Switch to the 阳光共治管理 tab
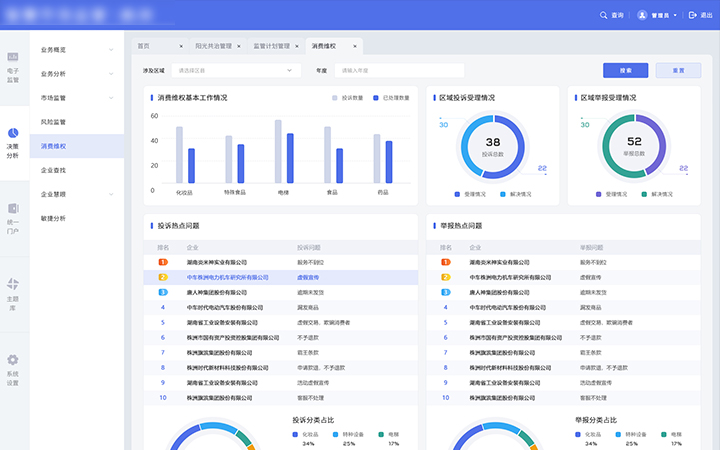This screenshot has height=450, width=720. point(212,46)
